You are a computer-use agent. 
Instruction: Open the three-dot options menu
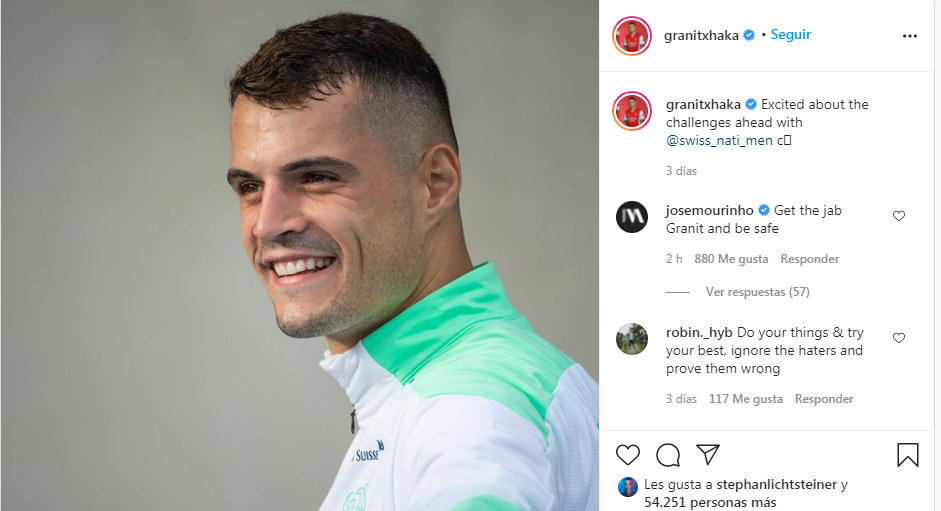(x=910, y=36)
